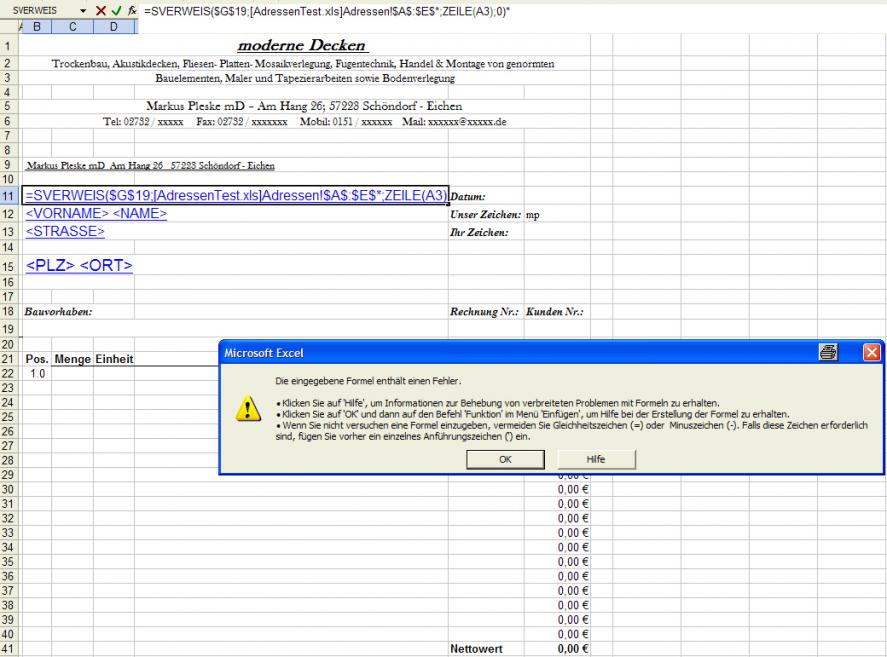Select row 5 via its row header
This screenshot has height=657, width=887.
[x=8, y=106]
